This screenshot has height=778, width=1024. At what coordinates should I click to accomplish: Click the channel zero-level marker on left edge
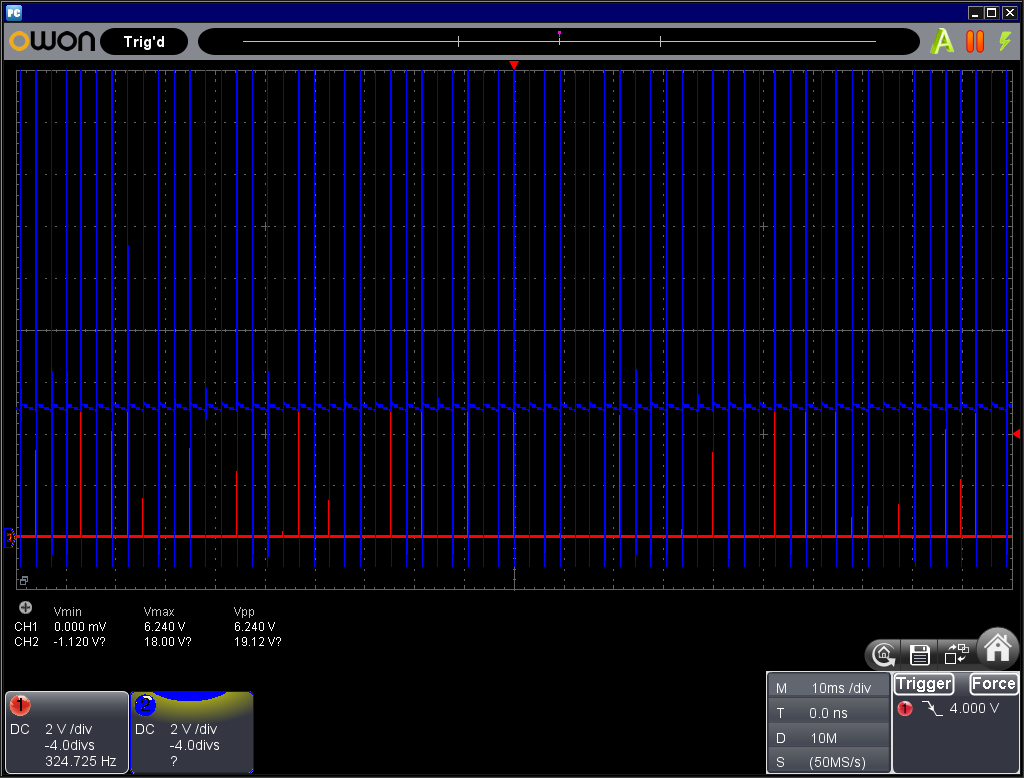pos(9,538)
